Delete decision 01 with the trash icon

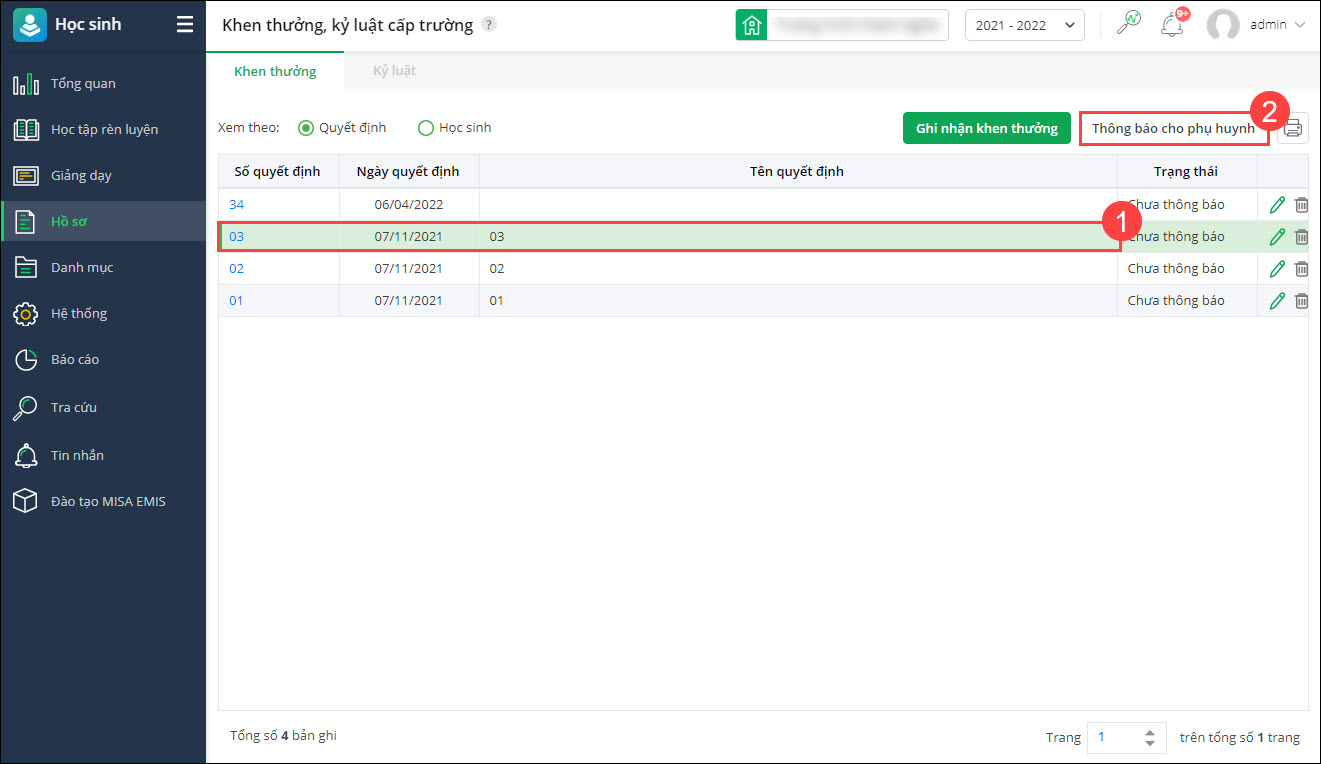click(x=1301, y=301)
